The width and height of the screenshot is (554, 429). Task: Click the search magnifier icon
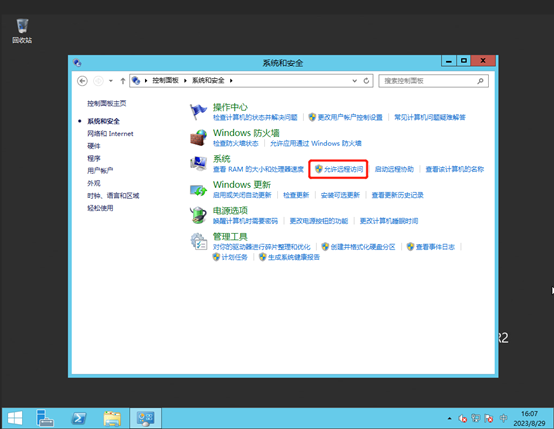pos(480,81)
